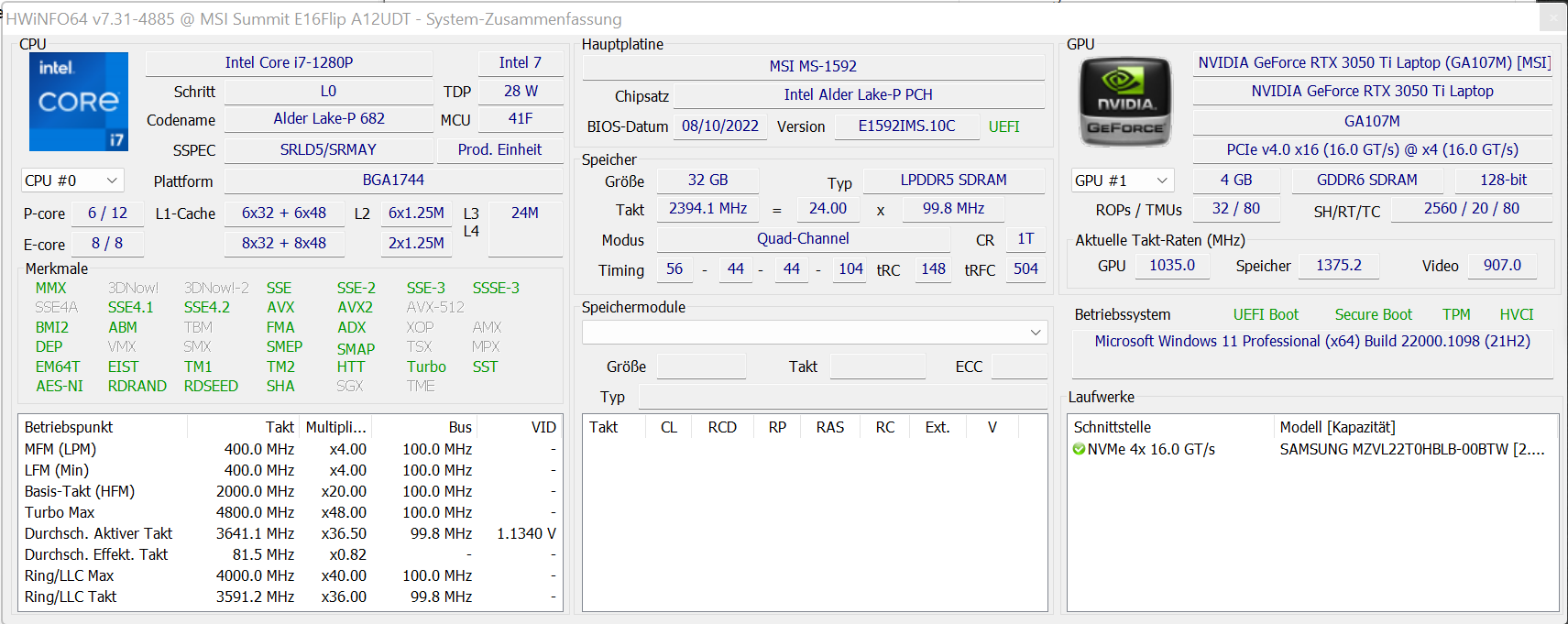Click the empty ECC field
The height and width of the screenshot is (624, 1568).
click(x=1018, y=367)
